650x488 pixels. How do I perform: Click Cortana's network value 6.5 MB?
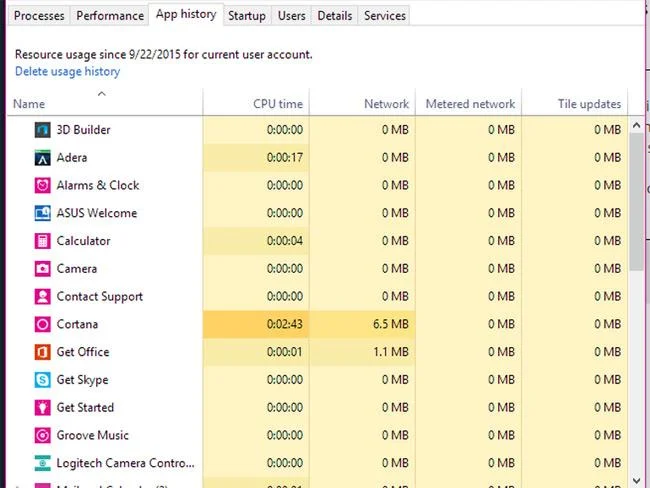pos(390,324)
